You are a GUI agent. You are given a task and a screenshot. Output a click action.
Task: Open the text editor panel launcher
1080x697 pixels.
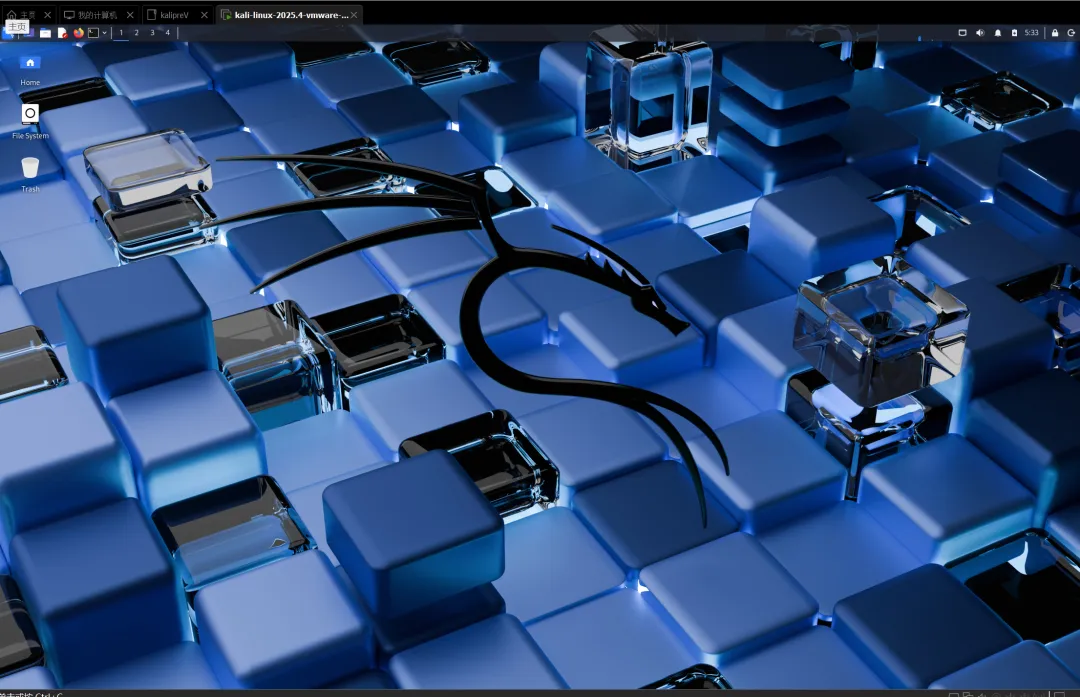click(62, 32)
